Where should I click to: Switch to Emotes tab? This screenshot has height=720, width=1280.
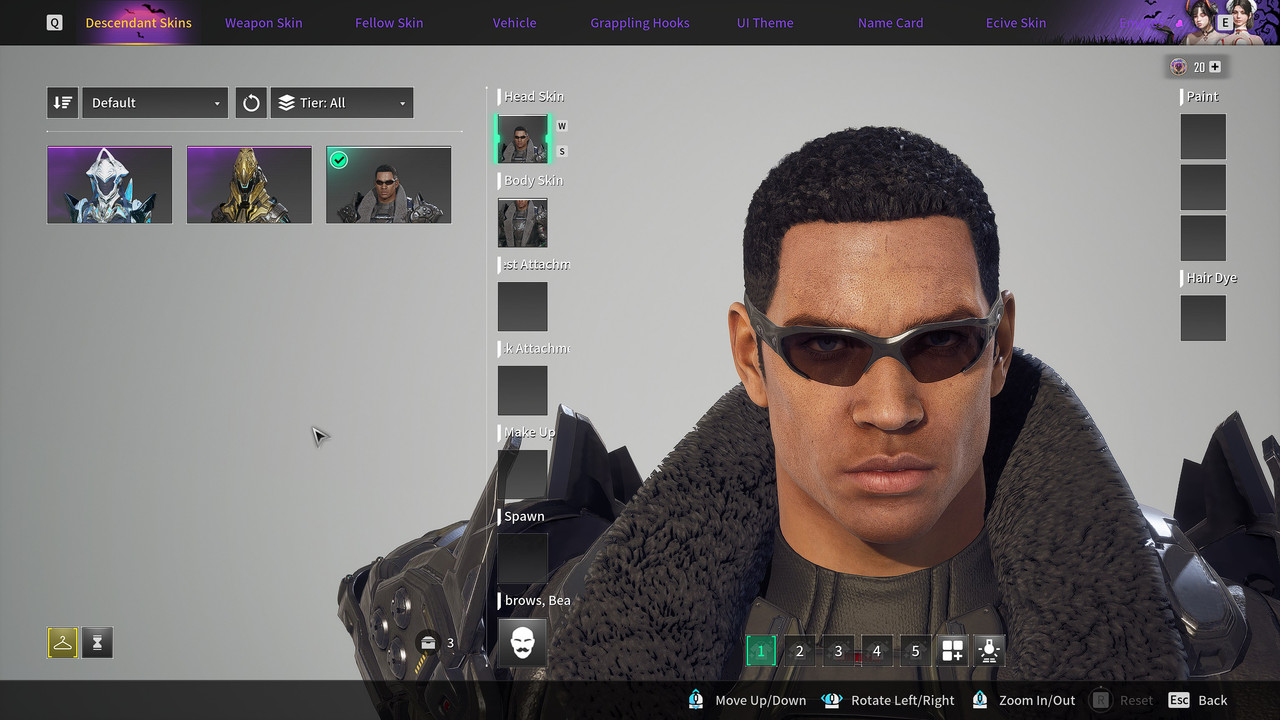point(1141,22)
